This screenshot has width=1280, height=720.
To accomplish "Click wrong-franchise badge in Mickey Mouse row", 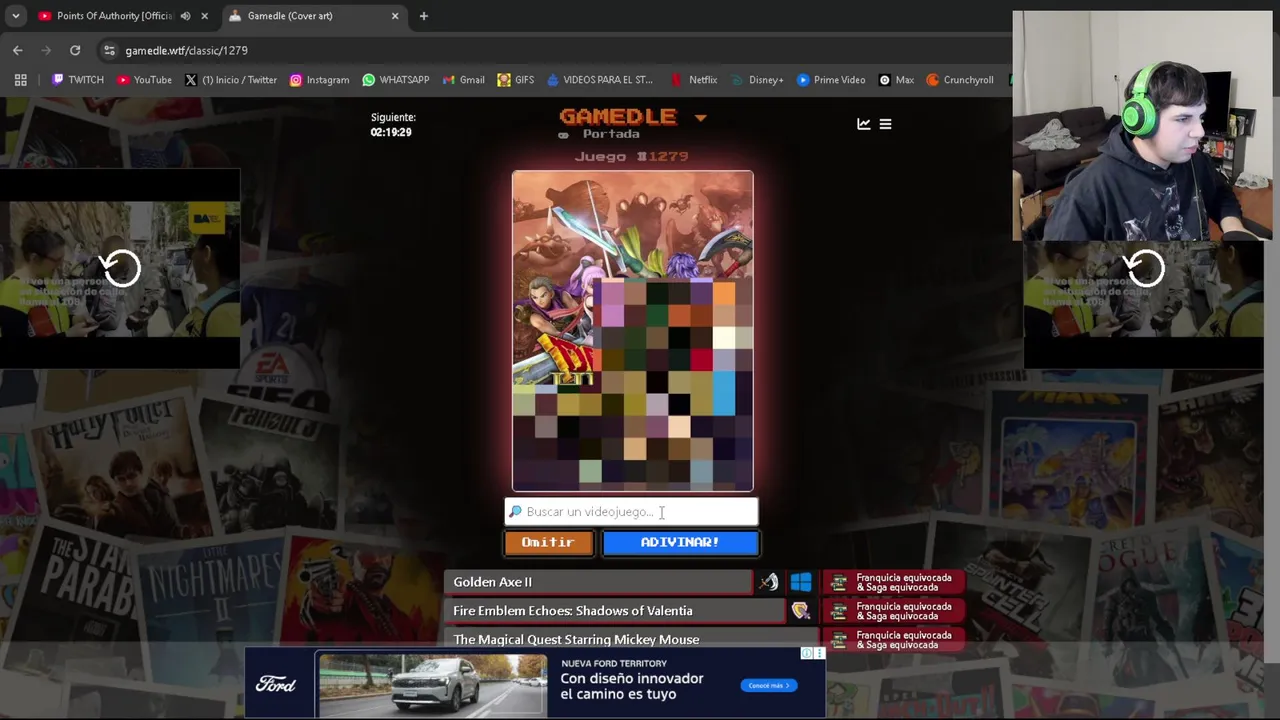I will pos(894,639).
